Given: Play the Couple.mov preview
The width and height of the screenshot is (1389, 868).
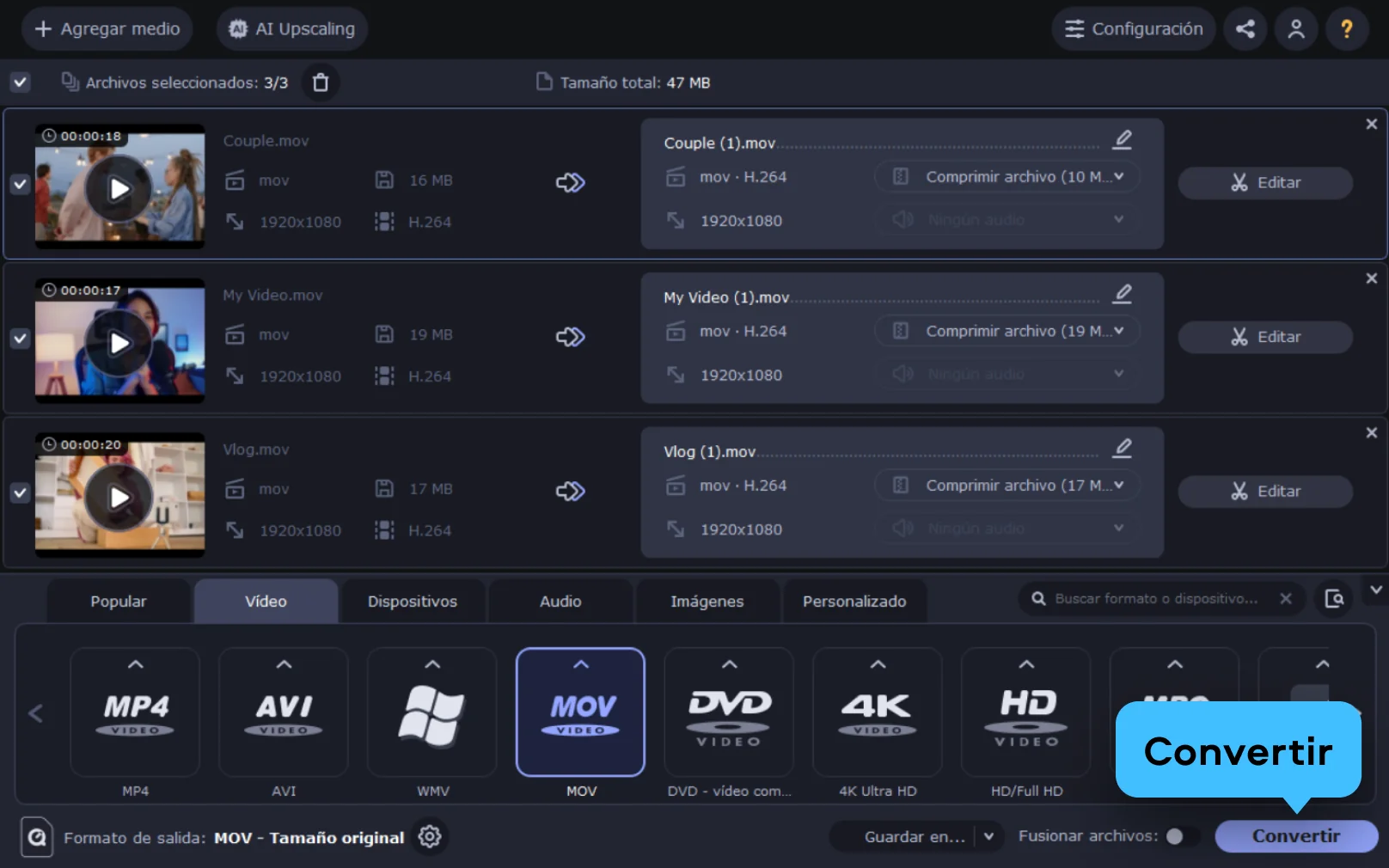Looking at the screenshot, I should [x=119, y=188].
